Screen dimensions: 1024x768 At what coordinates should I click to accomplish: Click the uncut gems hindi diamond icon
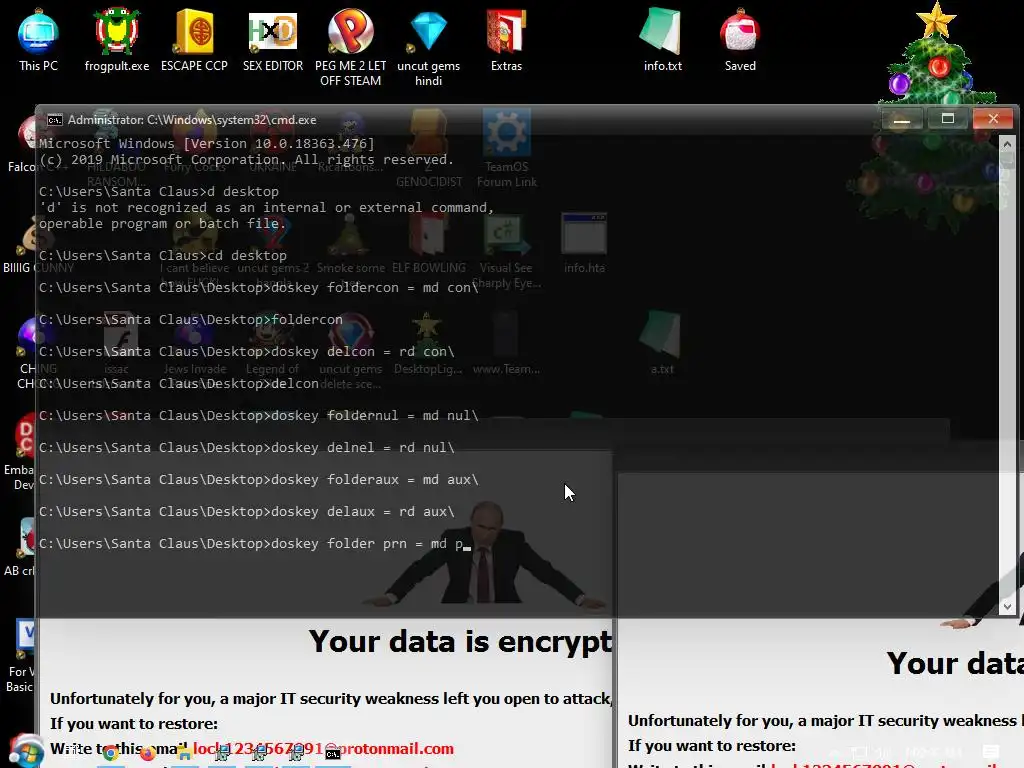point(428,48)
